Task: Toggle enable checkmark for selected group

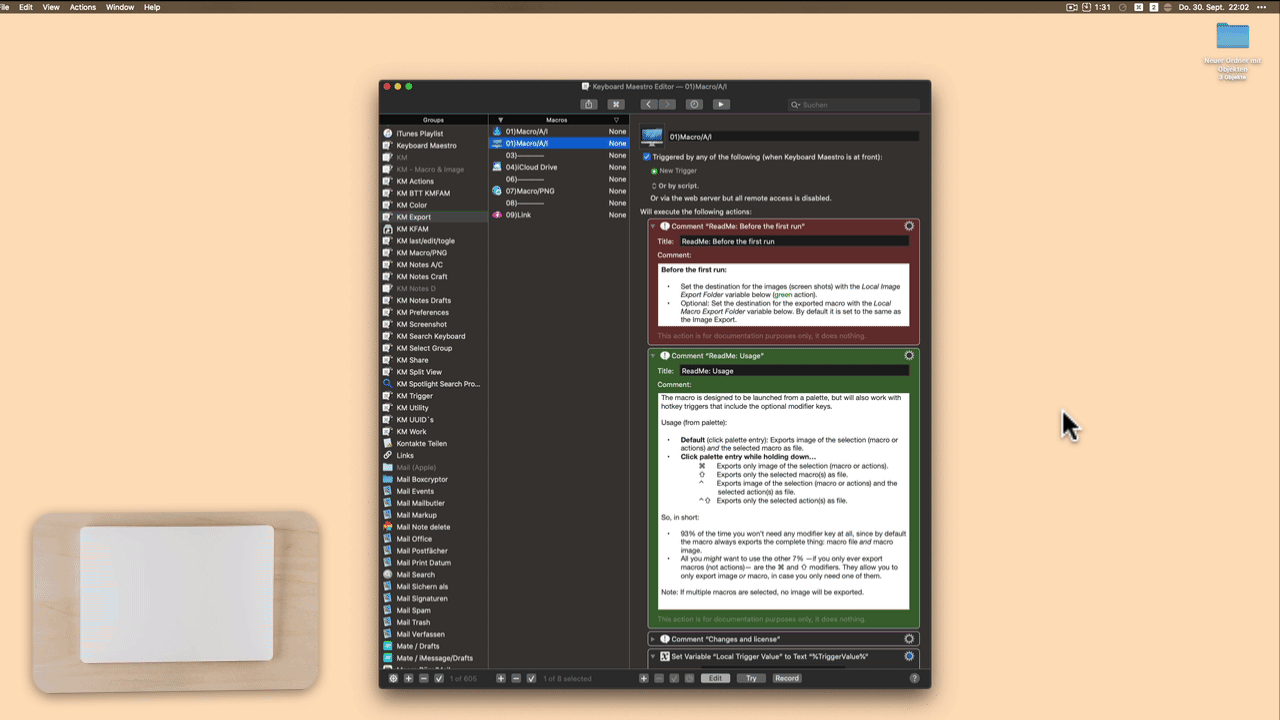Action: tap(439, 678)
